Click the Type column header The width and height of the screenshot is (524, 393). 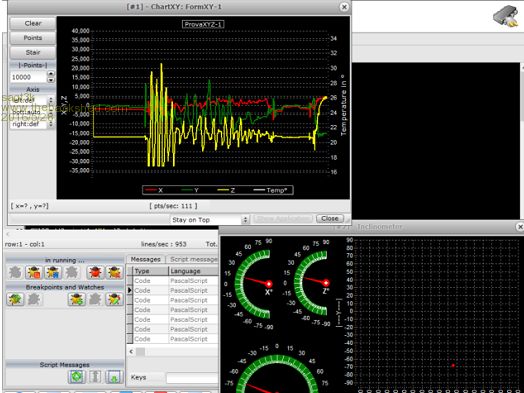(151, 271)
